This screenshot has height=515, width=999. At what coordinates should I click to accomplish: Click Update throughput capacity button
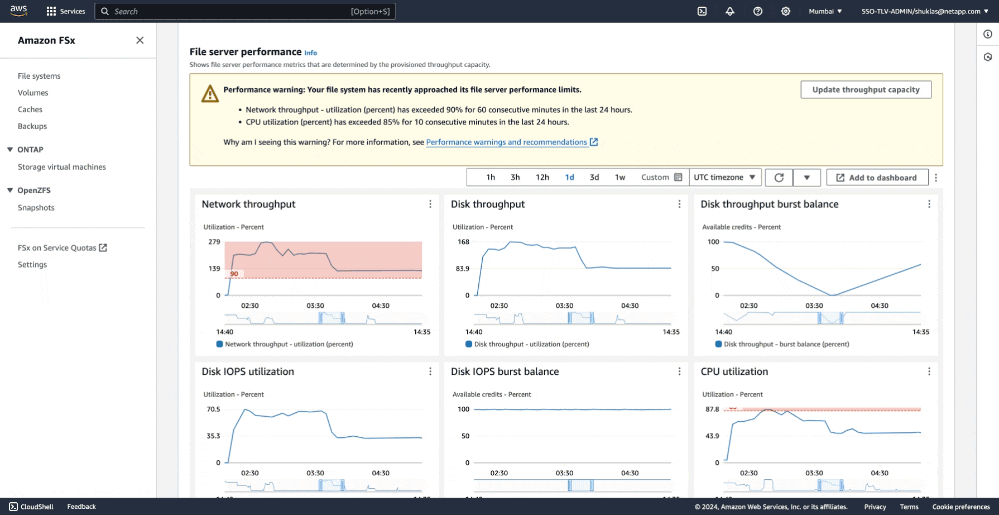coord(865,89)
